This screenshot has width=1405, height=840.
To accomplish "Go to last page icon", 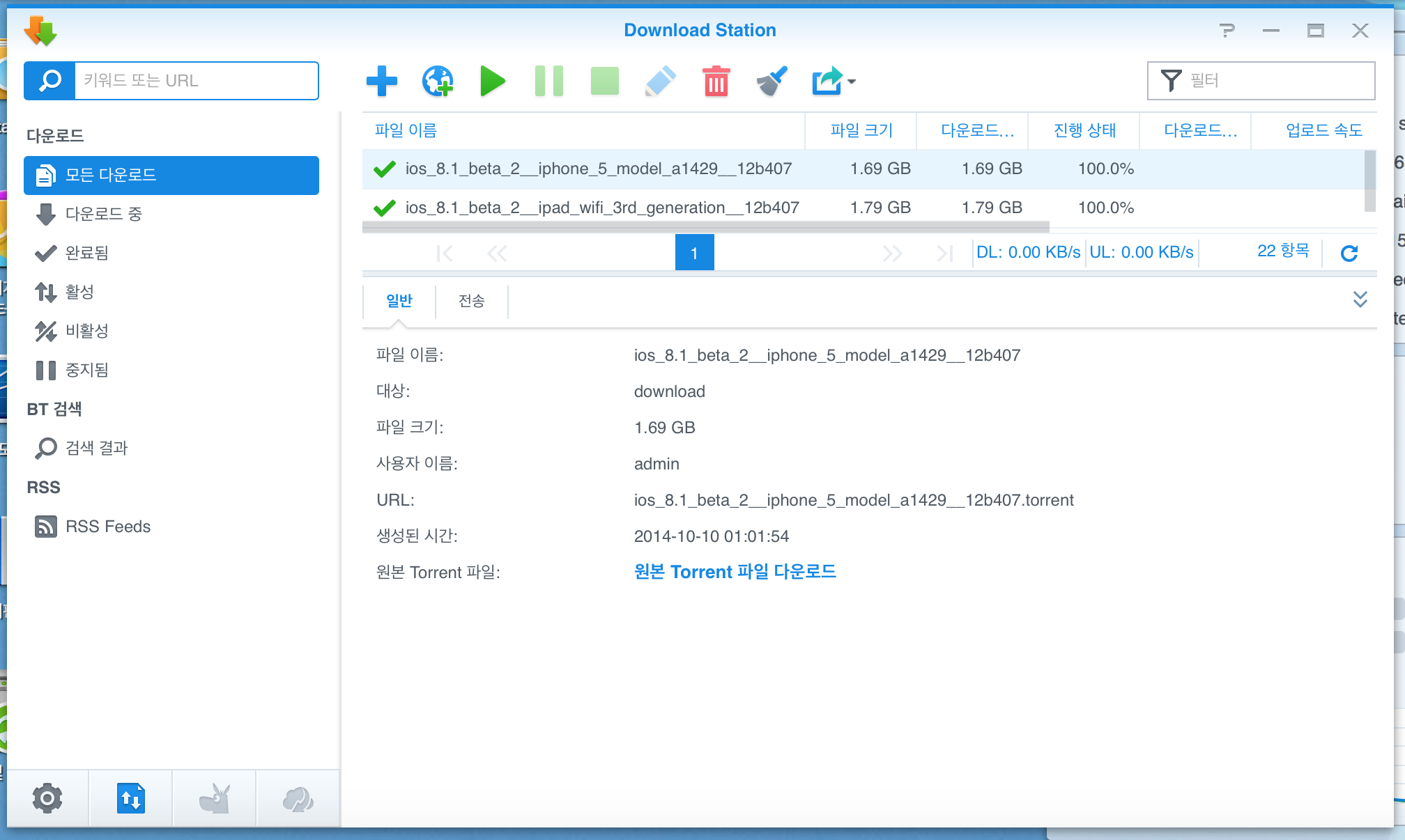I will pyautogui.click(x=944, y=253).
